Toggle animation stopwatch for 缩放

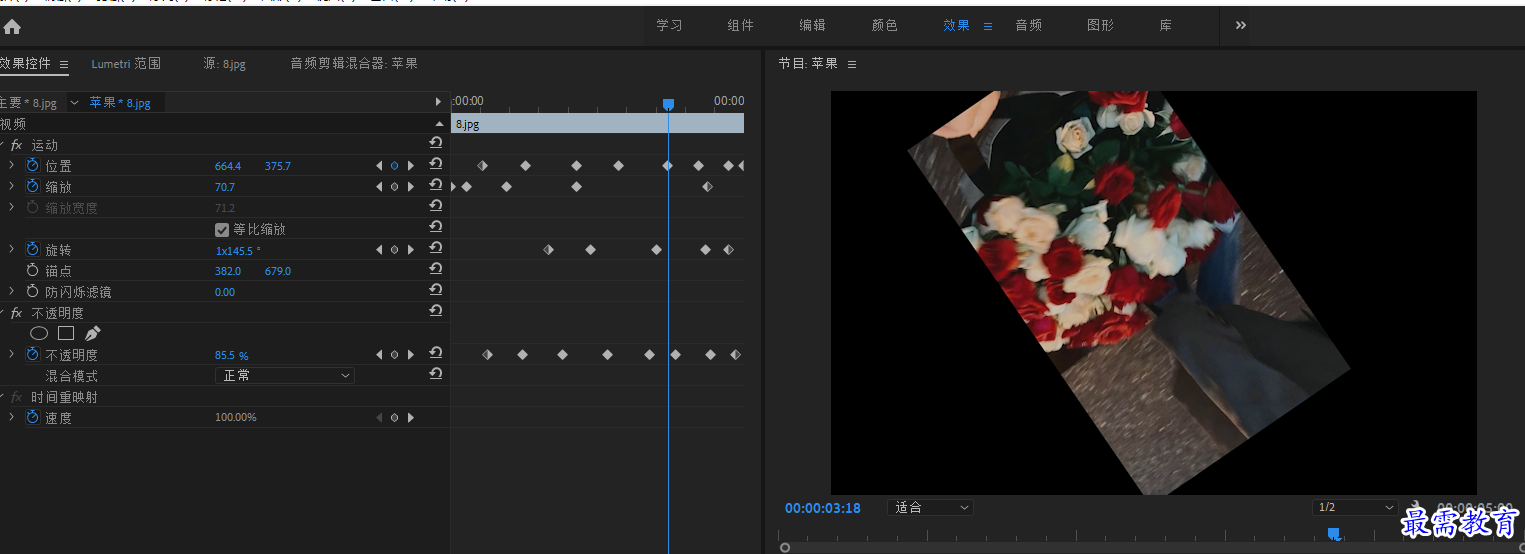point(32,186)
